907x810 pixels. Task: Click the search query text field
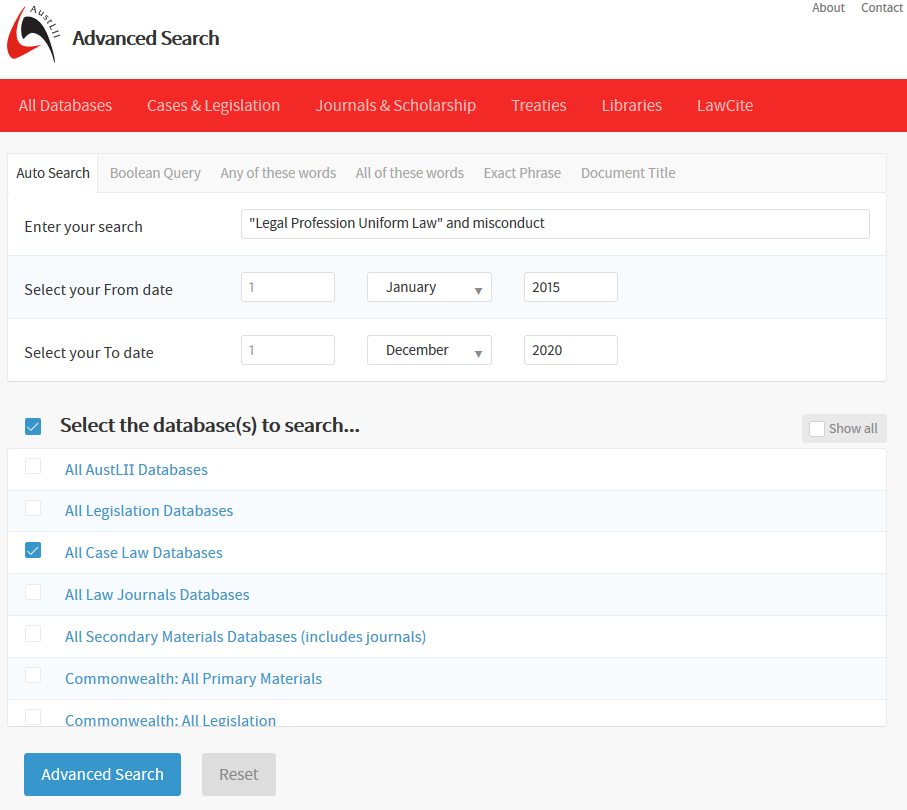(x=555, y=224)
